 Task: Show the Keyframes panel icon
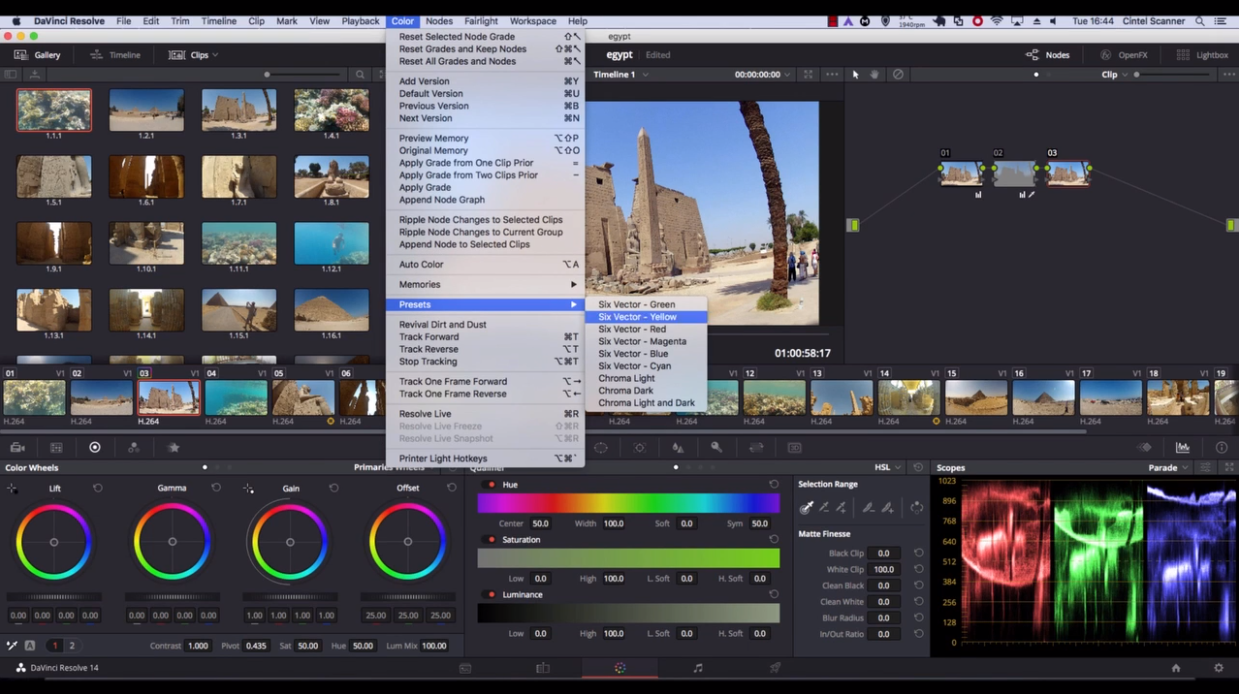click(x=1145, y=448)
